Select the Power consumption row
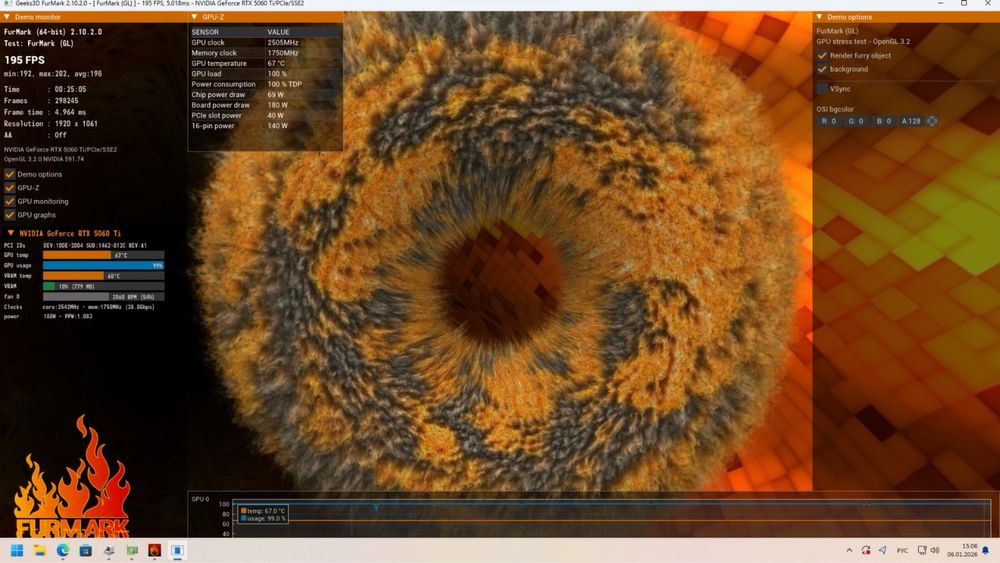 point(265,84)
